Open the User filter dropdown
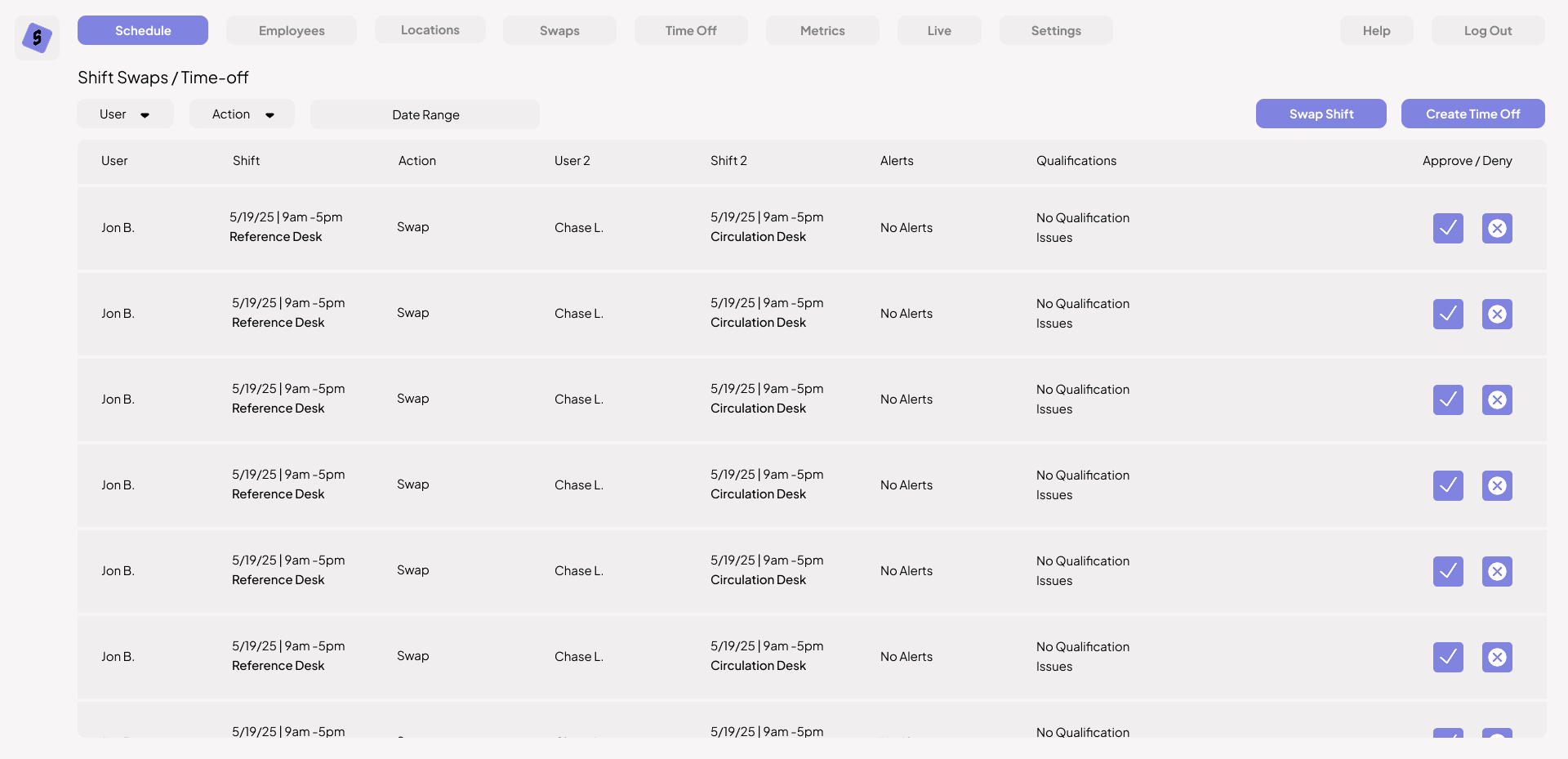This screenshot has width=1568, height=759. tap(125, 114)
